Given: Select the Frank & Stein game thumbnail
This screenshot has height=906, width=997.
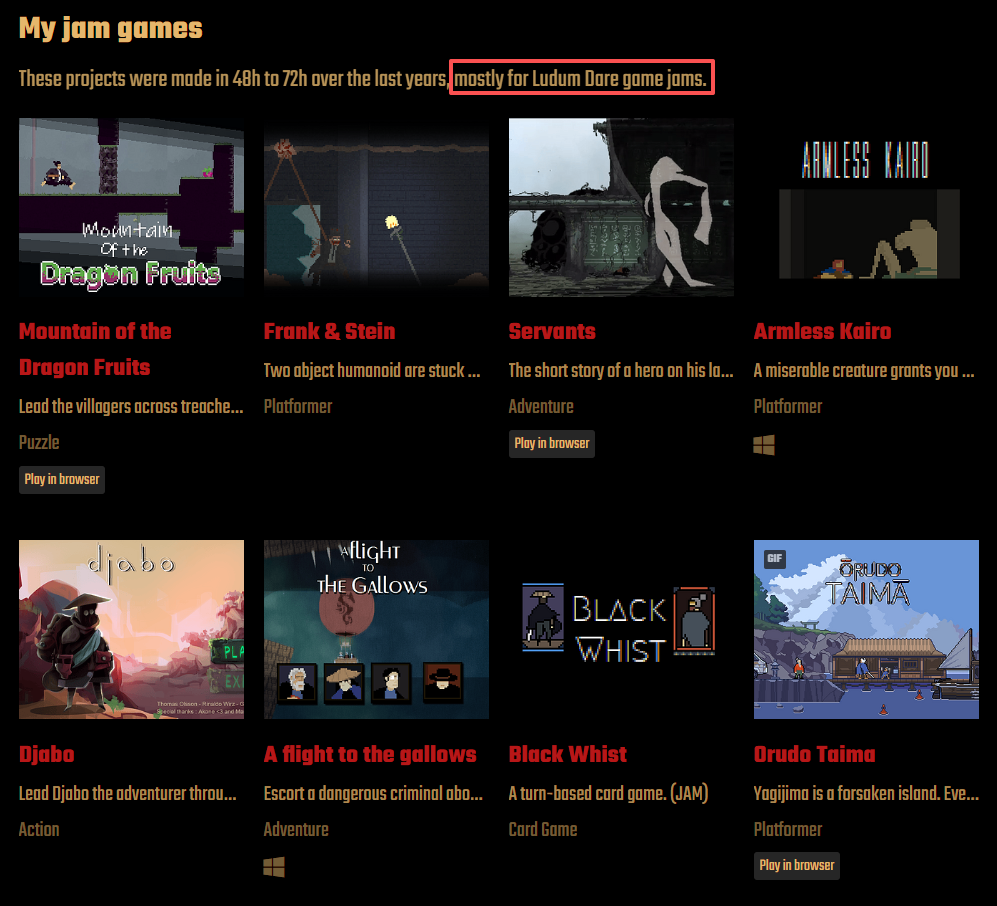Looking at the screenshot, I should [376, 207].
